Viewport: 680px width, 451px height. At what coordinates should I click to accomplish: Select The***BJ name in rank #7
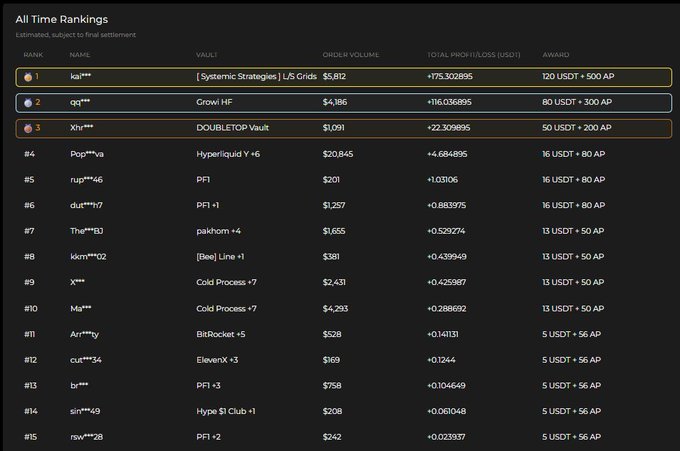pyautogui.click(x=87, y=231)
